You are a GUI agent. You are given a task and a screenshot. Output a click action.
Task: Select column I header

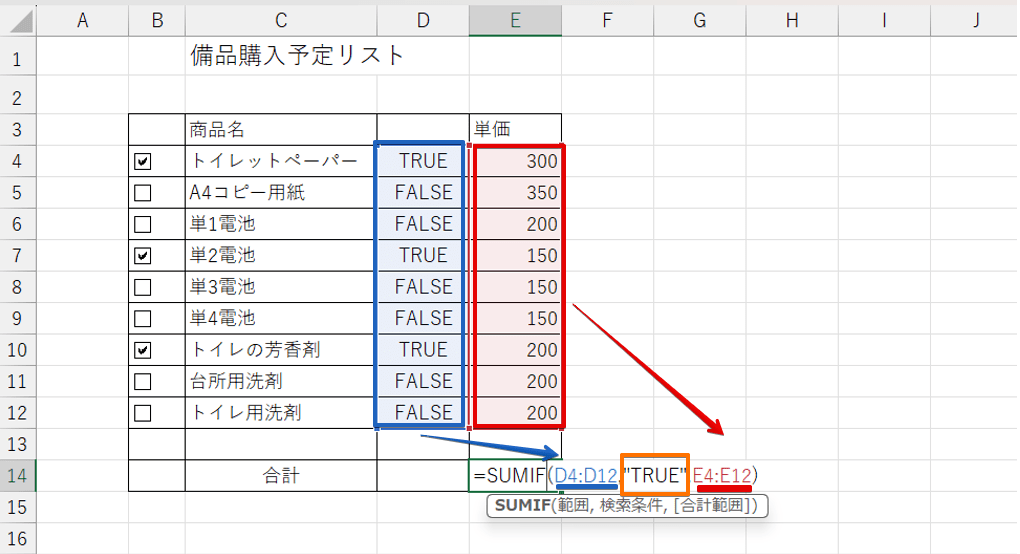coord(885,21)
